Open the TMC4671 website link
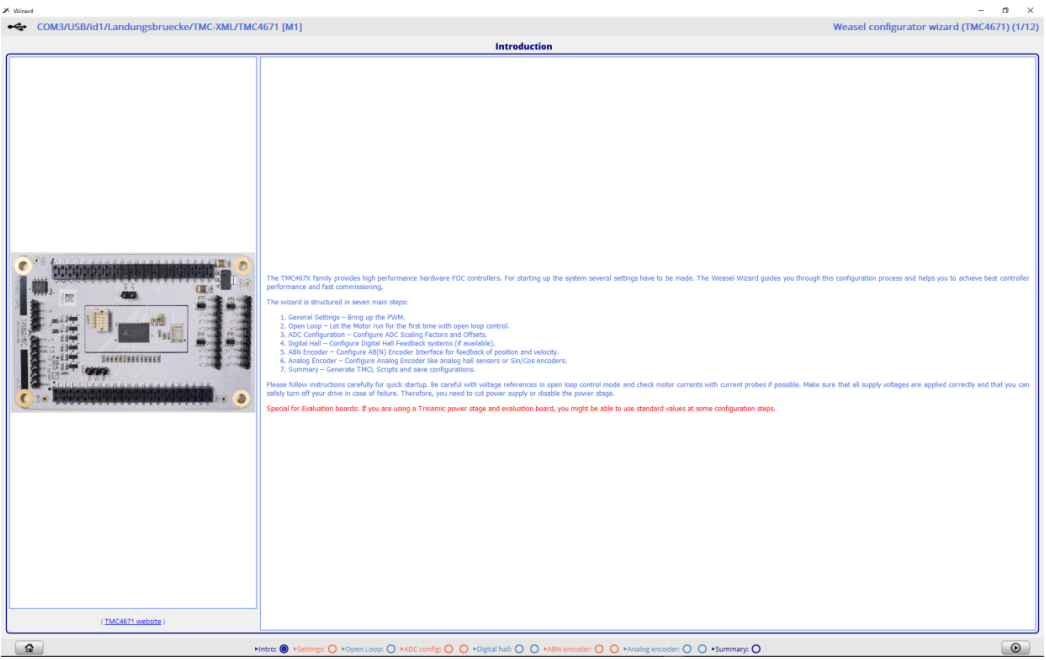This screenshot has height=660, width=1046. click(133, 621)
